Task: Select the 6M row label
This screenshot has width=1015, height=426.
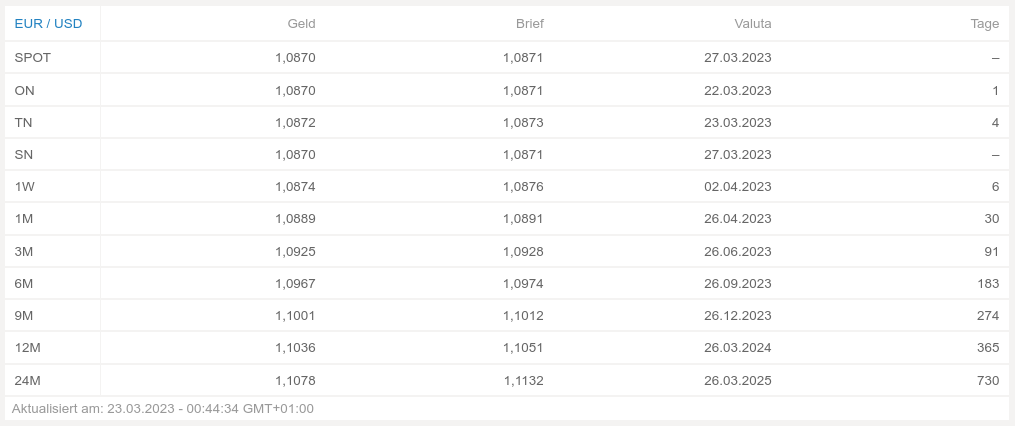Action: [24, 283]
